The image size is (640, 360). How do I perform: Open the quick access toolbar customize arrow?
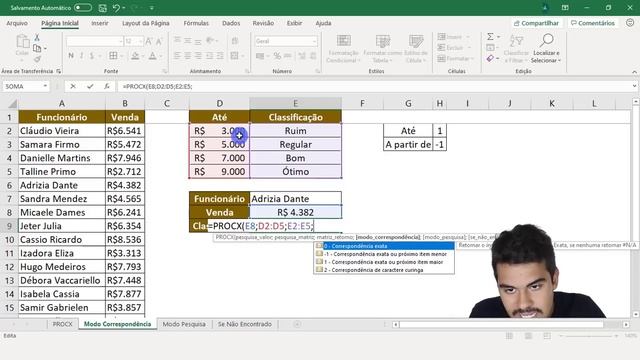point(152,8)
